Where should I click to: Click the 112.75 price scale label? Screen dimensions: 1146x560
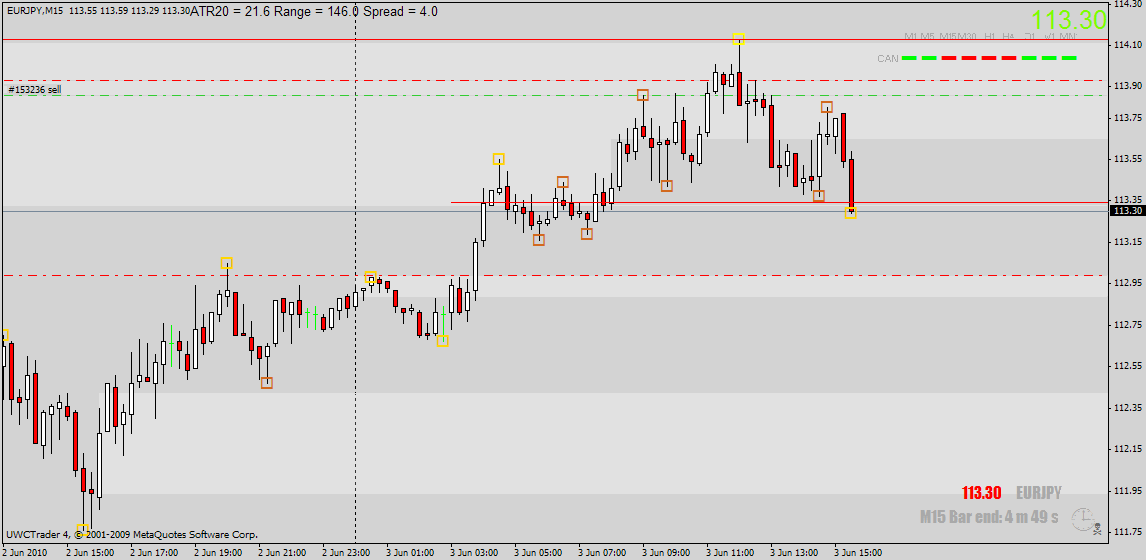[1126, 325]
